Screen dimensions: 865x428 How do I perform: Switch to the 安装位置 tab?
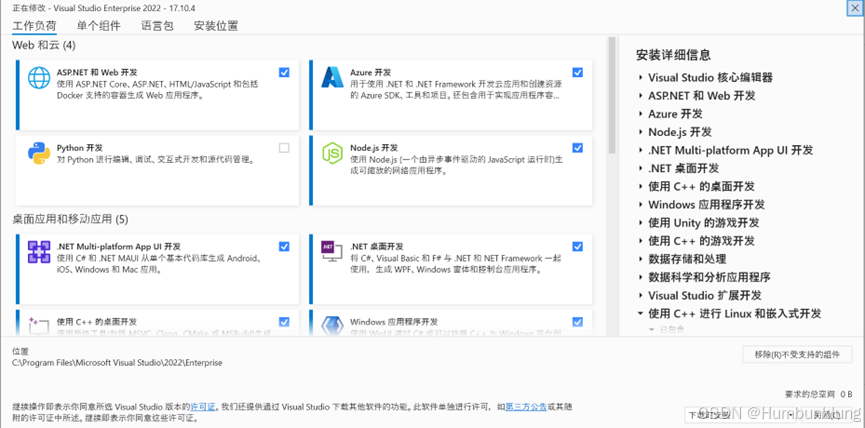(216, 25)
